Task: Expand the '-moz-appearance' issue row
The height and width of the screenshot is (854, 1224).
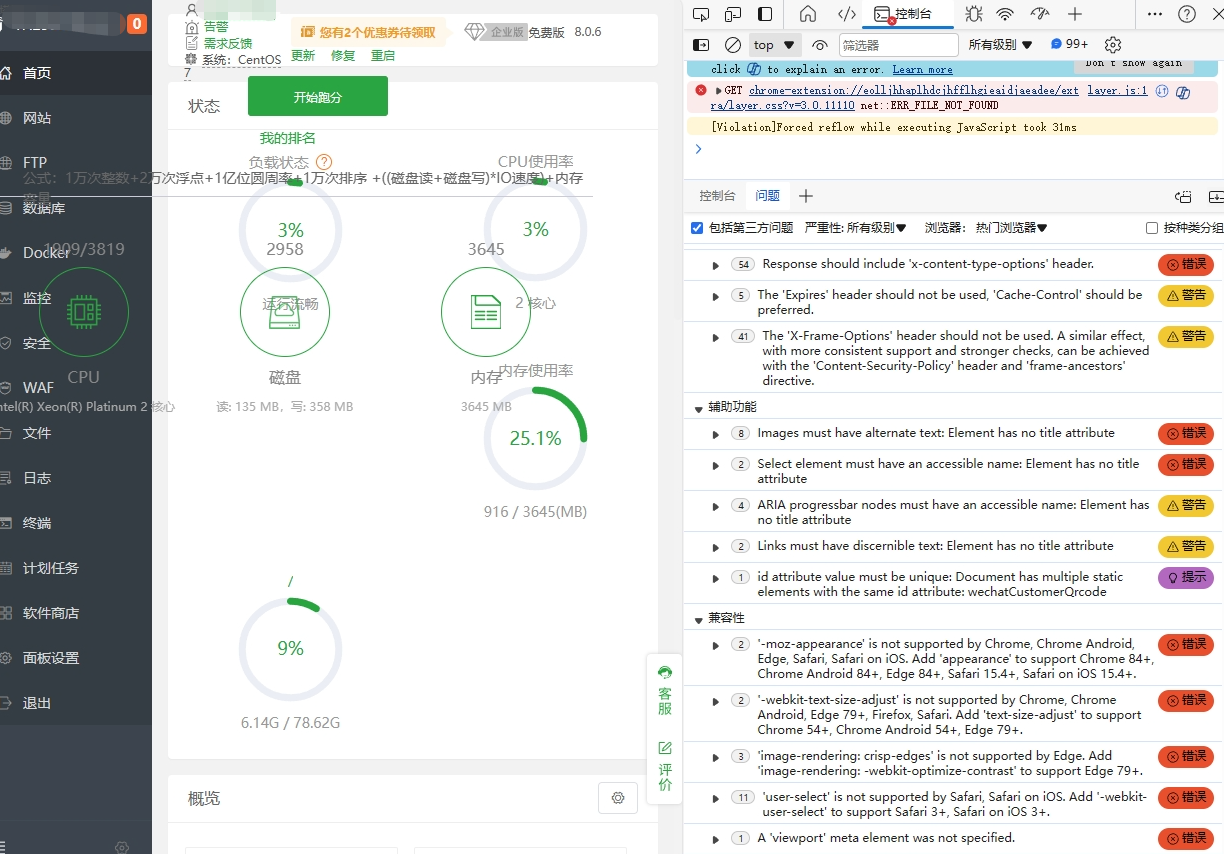Action: (x=716, y=645)
